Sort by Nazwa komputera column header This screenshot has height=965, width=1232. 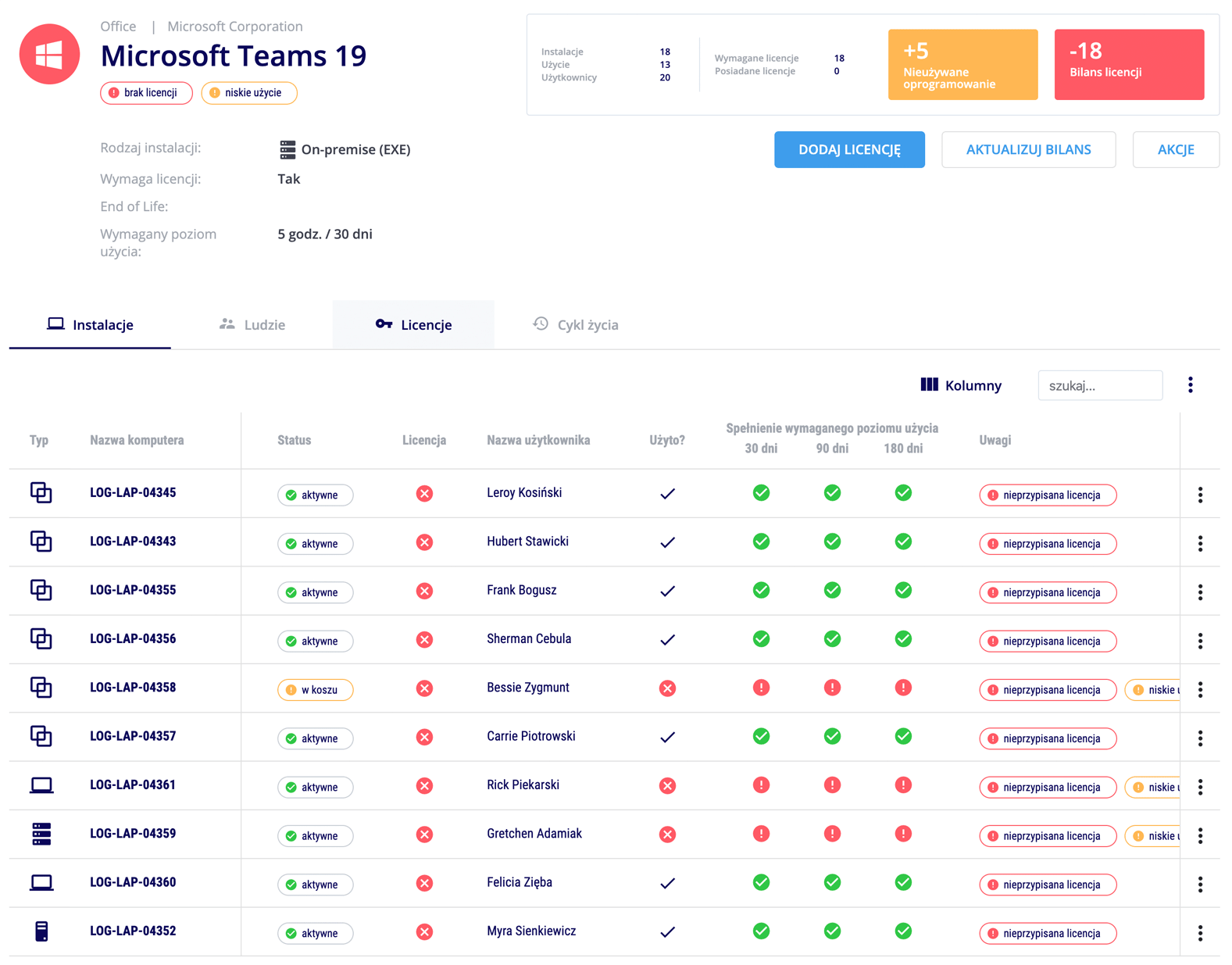(x=137, y=441)
